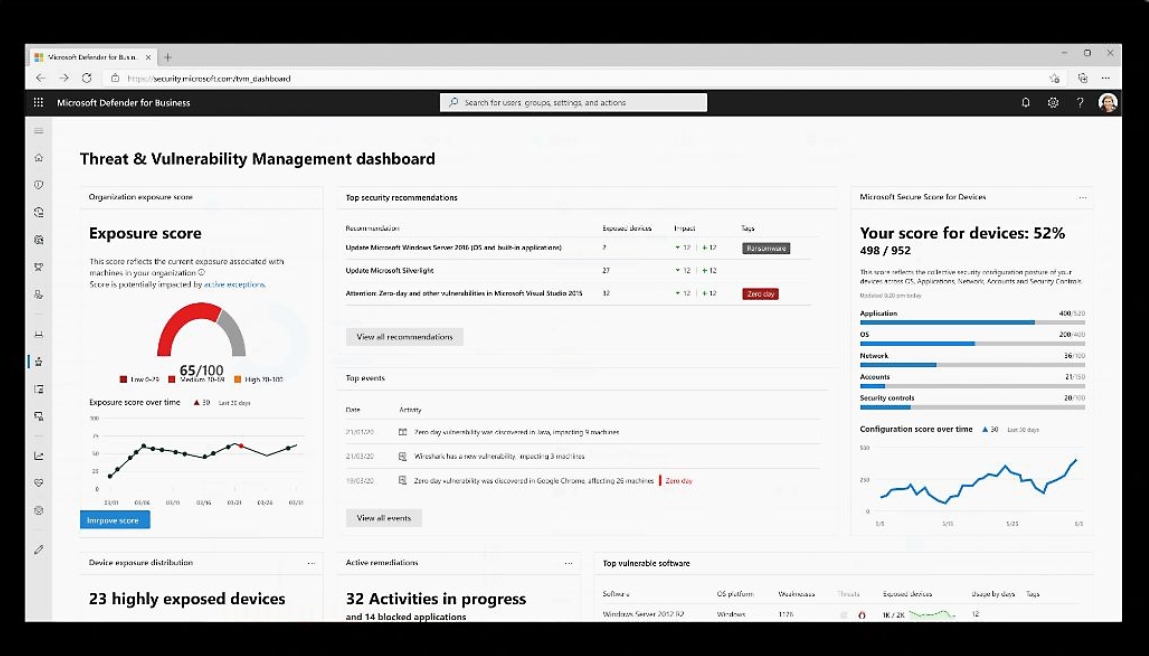Open the active exceptions link
The image size is (1149, 656).
[234, 284]
